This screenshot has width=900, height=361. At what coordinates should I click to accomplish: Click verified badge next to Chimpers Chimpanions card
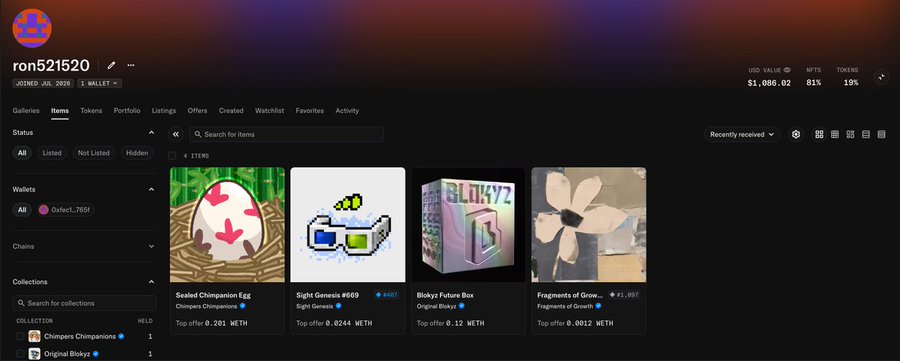243,306
